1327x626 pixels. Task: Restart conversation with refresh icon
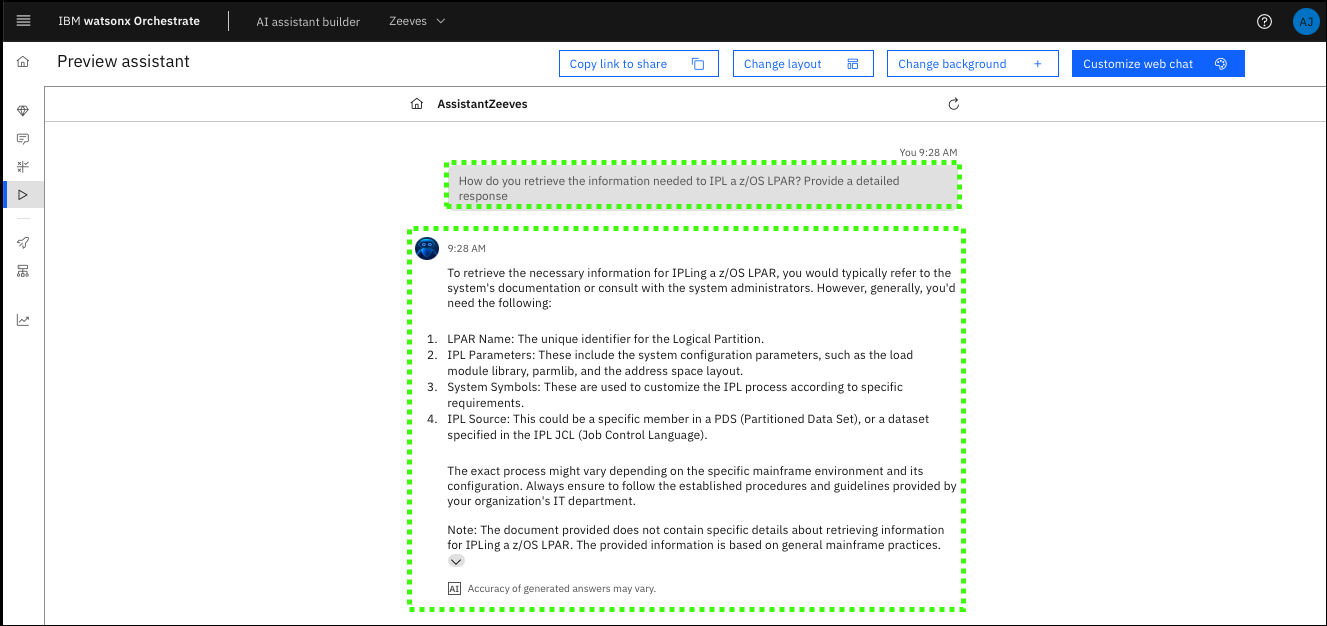point(953,104)
